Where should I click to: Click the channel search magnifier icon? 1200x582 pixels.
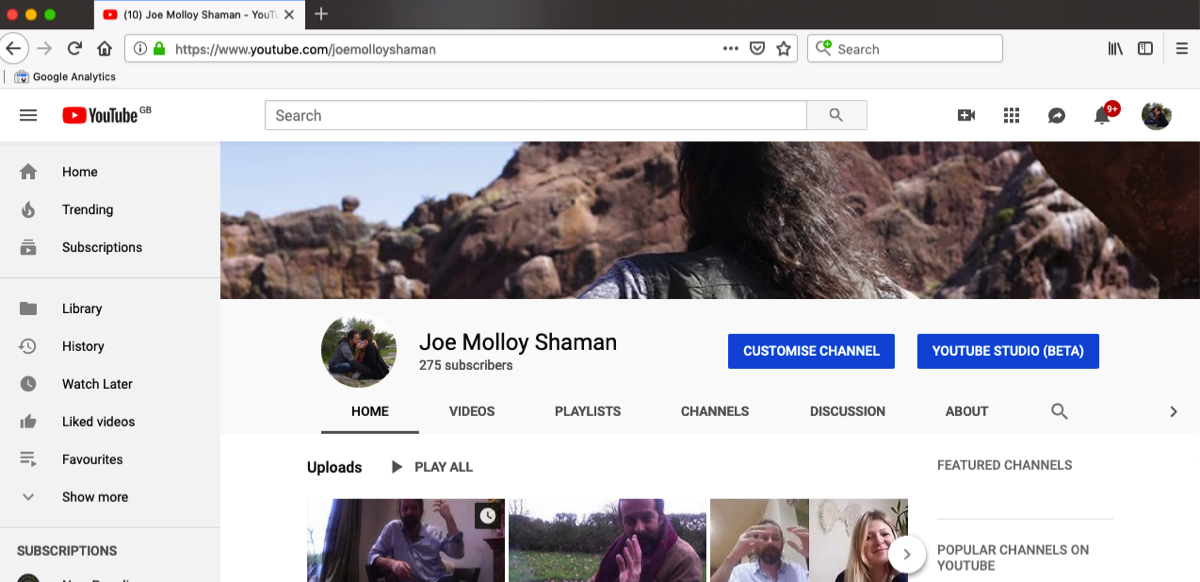(x=1059, y=411)
